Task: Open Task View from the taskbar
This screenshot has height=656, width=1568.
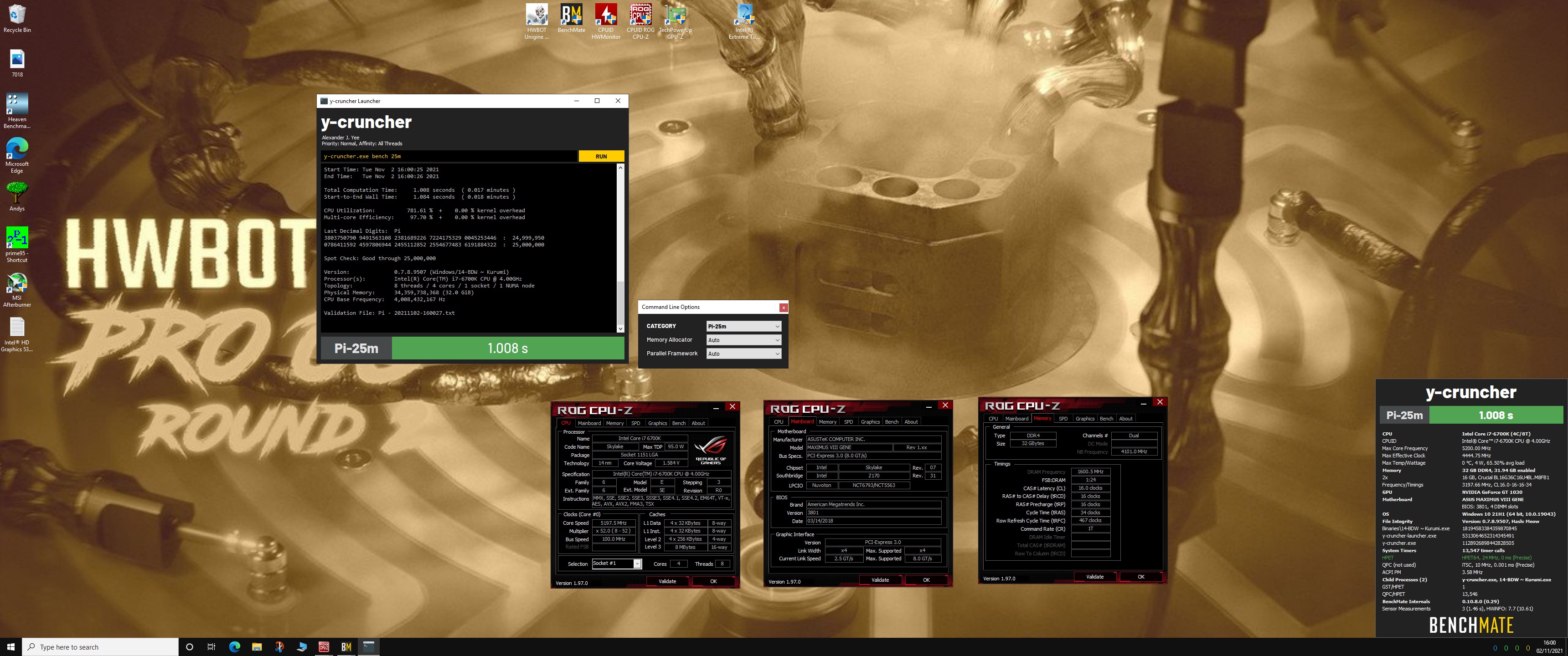Action: tap(211, 647)
